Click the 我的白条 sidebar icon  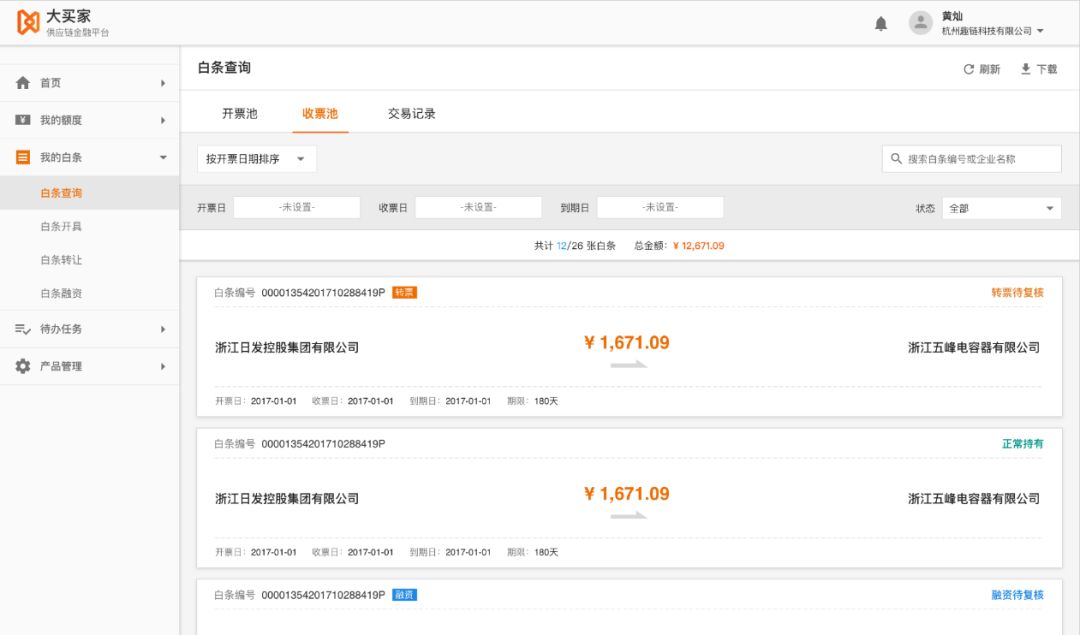[22, 156]
